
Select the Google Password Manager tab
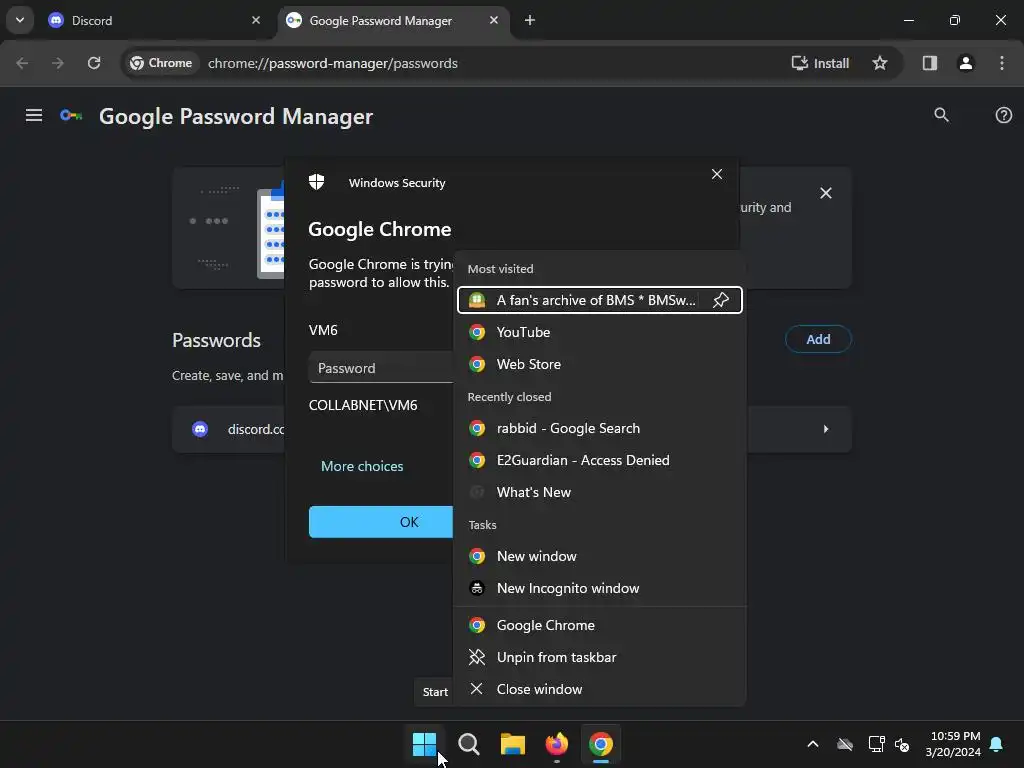pyautogui.click(x=393, y=20)
